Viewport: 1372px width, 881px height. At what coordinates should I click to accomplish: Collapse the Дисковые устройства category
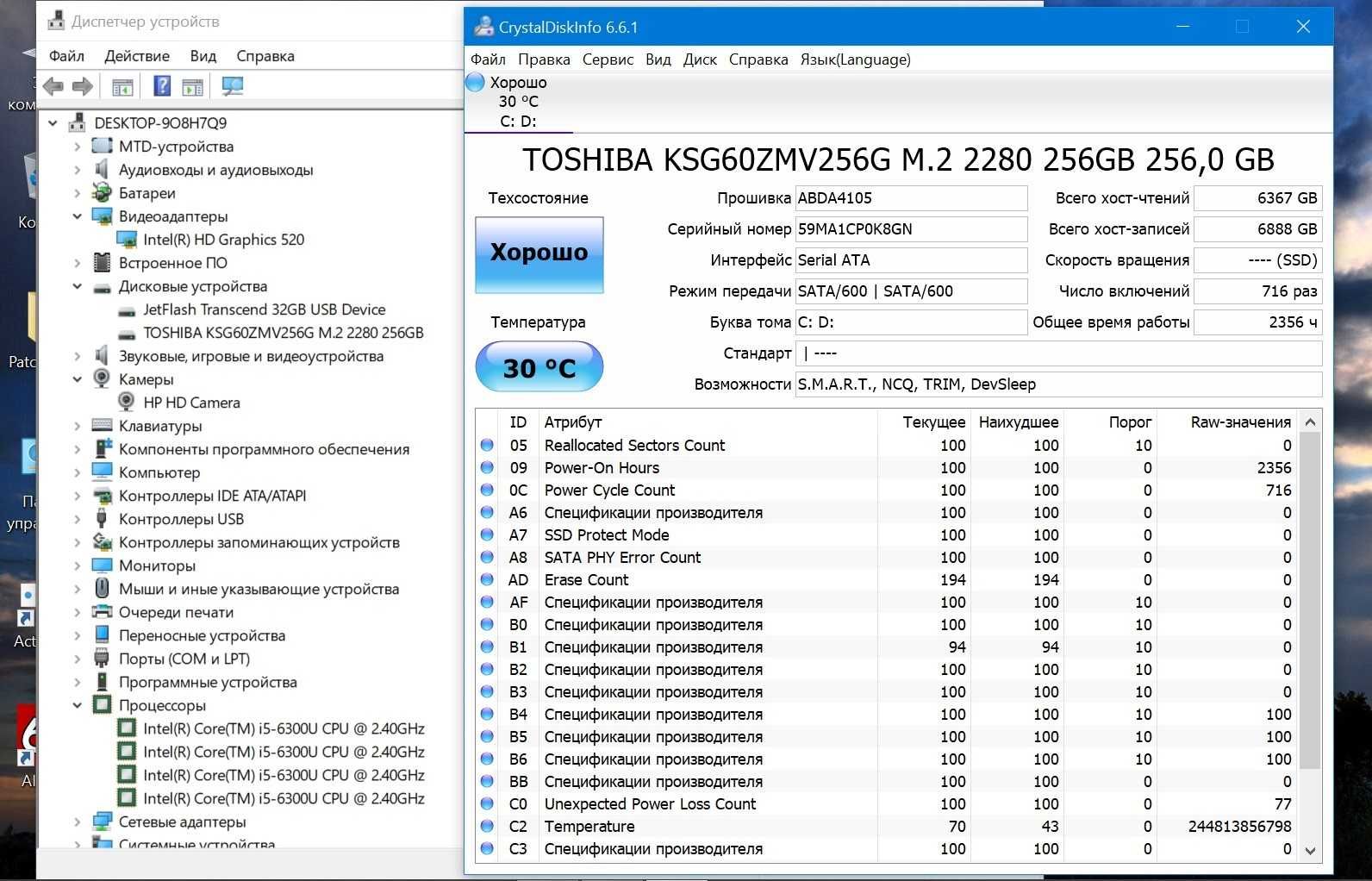coord(78,286)
